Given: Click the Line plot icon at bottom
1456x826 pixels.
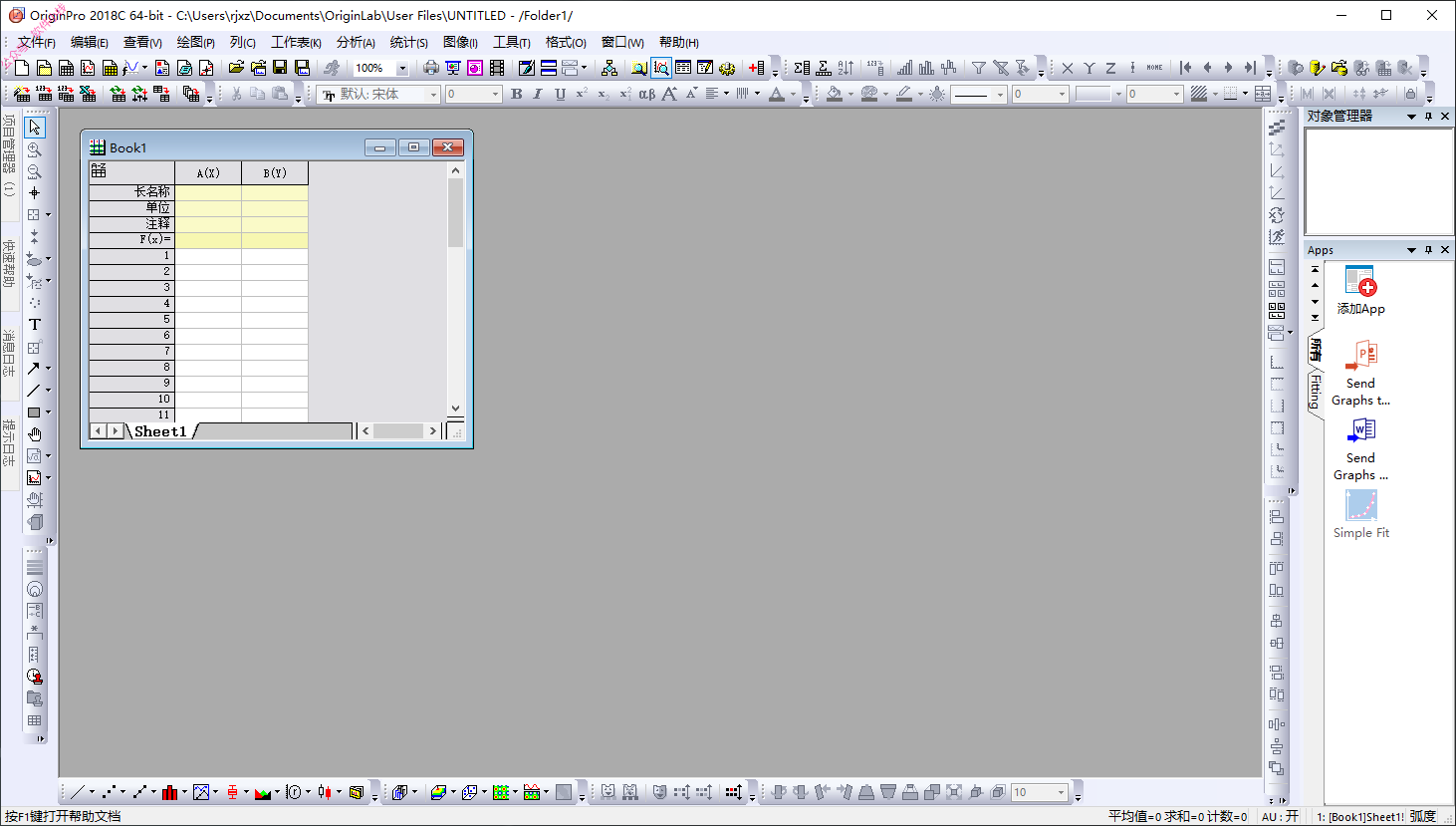Looking at the screenshot, I should pyautogui.click(x=78, y=792).
